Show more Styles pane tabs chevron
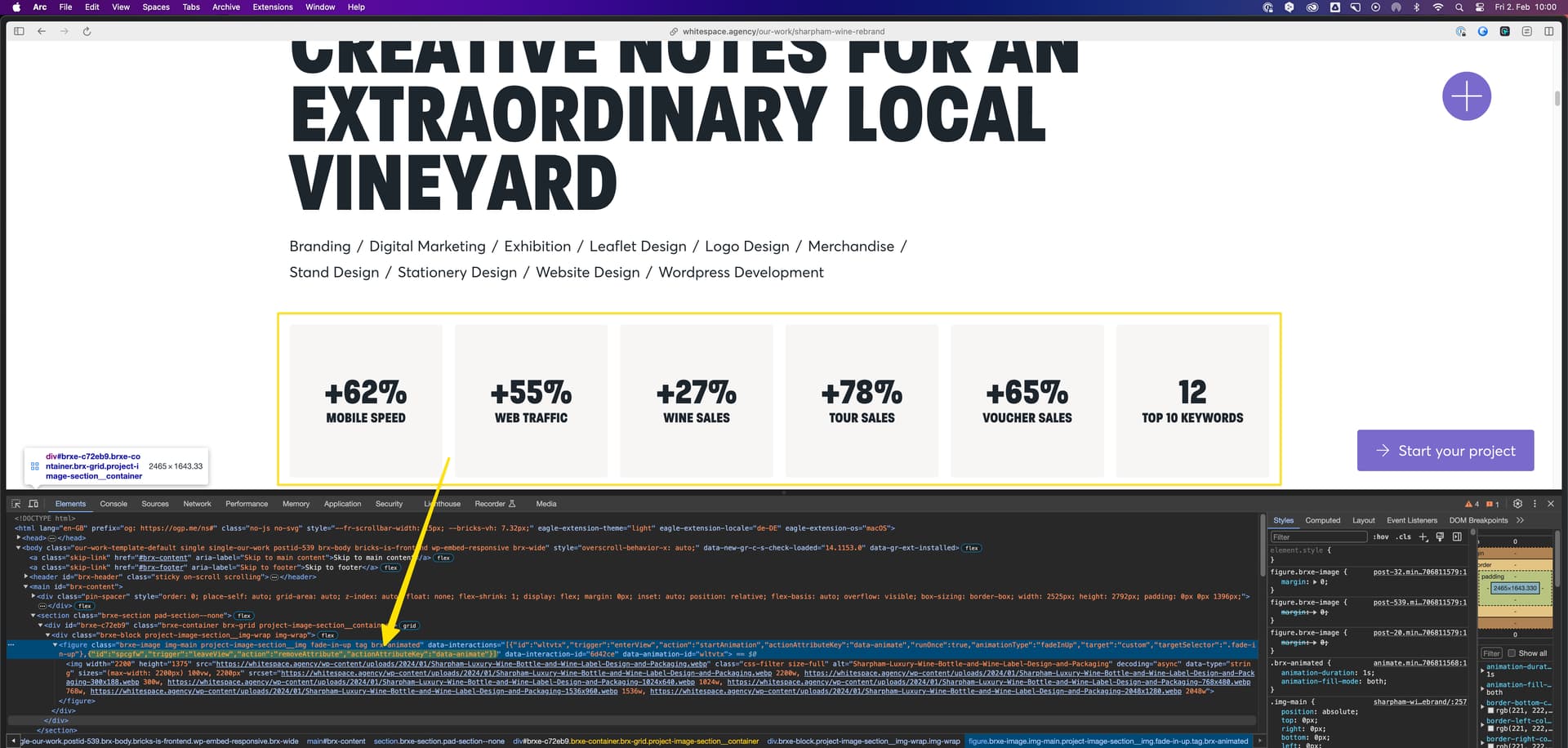1568x748 pixels. point(1520,520)
